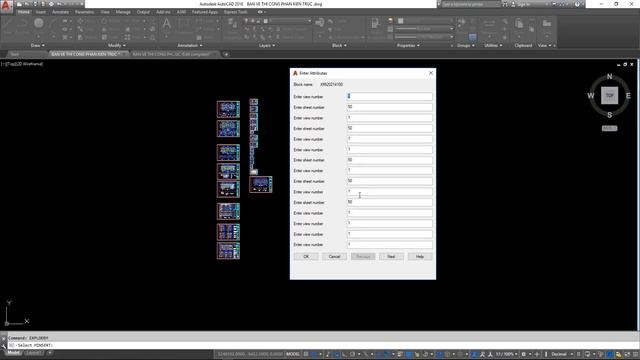Expand the Utilities panel dropdown

[493, 45]
